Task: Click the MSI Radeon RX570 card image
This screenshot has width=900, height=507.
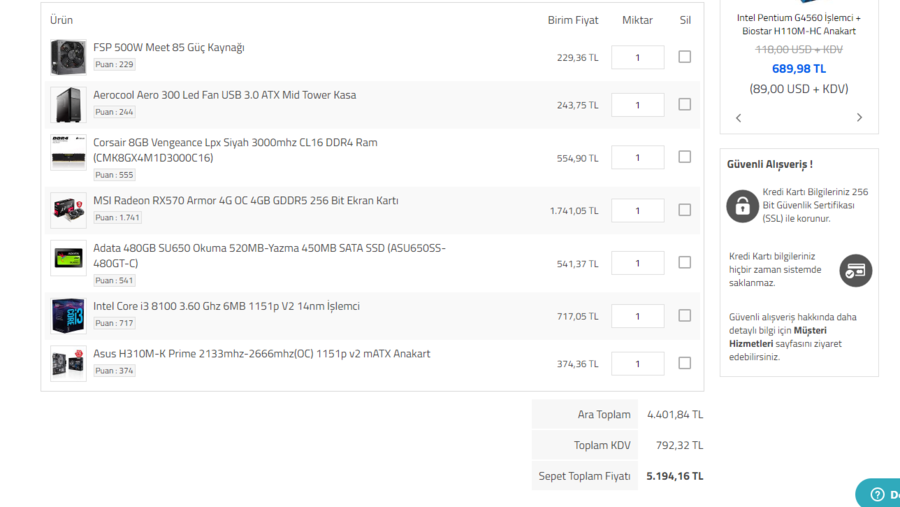Action: point(68,210)
